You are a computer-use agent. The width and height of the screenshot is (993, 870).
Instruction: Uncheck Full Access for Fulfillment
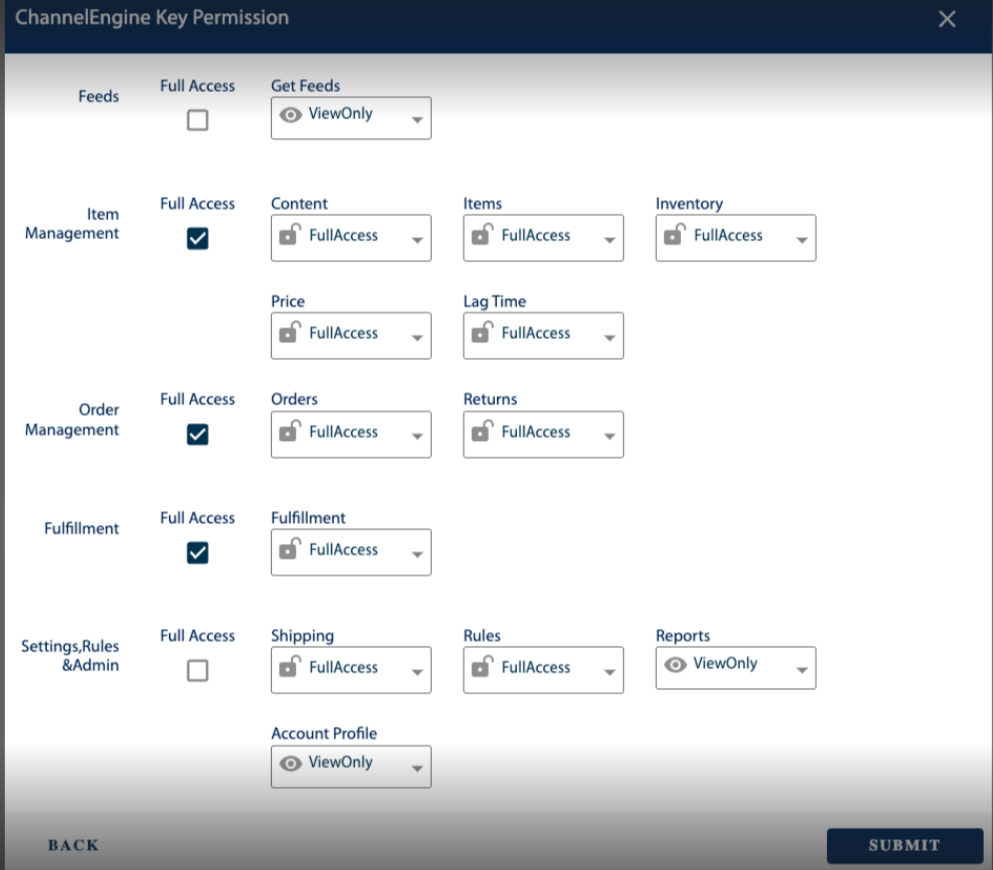coord(198,553)
